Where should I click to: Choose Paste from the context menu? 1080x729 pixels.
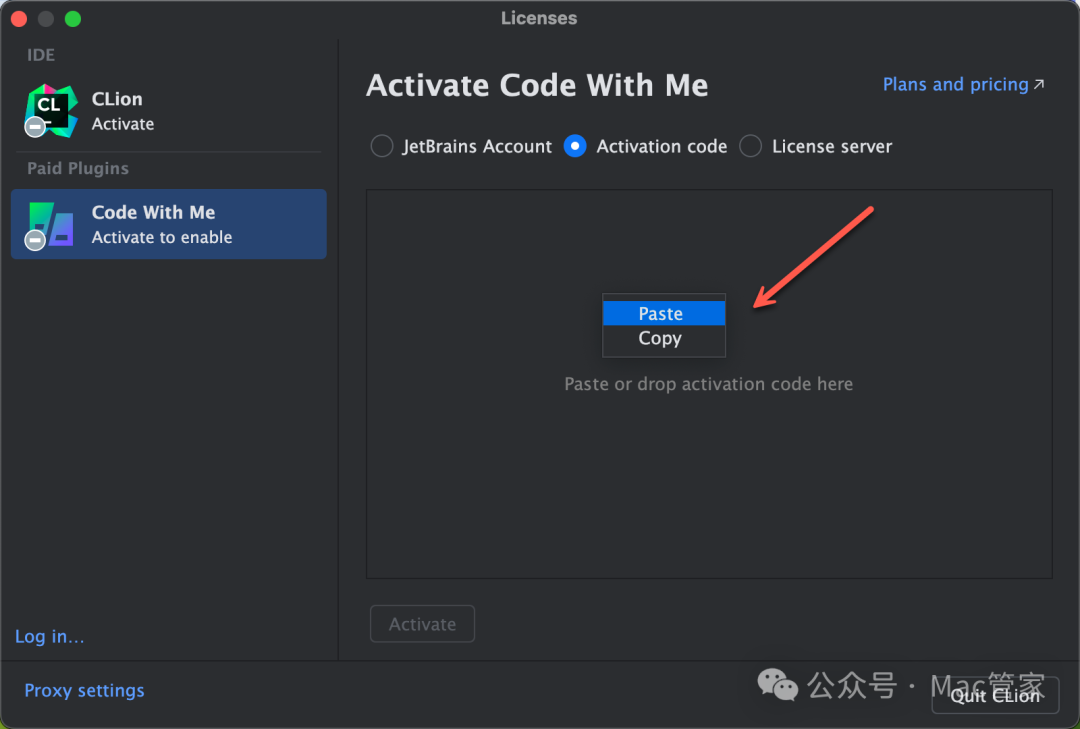[x=664, y=314]
